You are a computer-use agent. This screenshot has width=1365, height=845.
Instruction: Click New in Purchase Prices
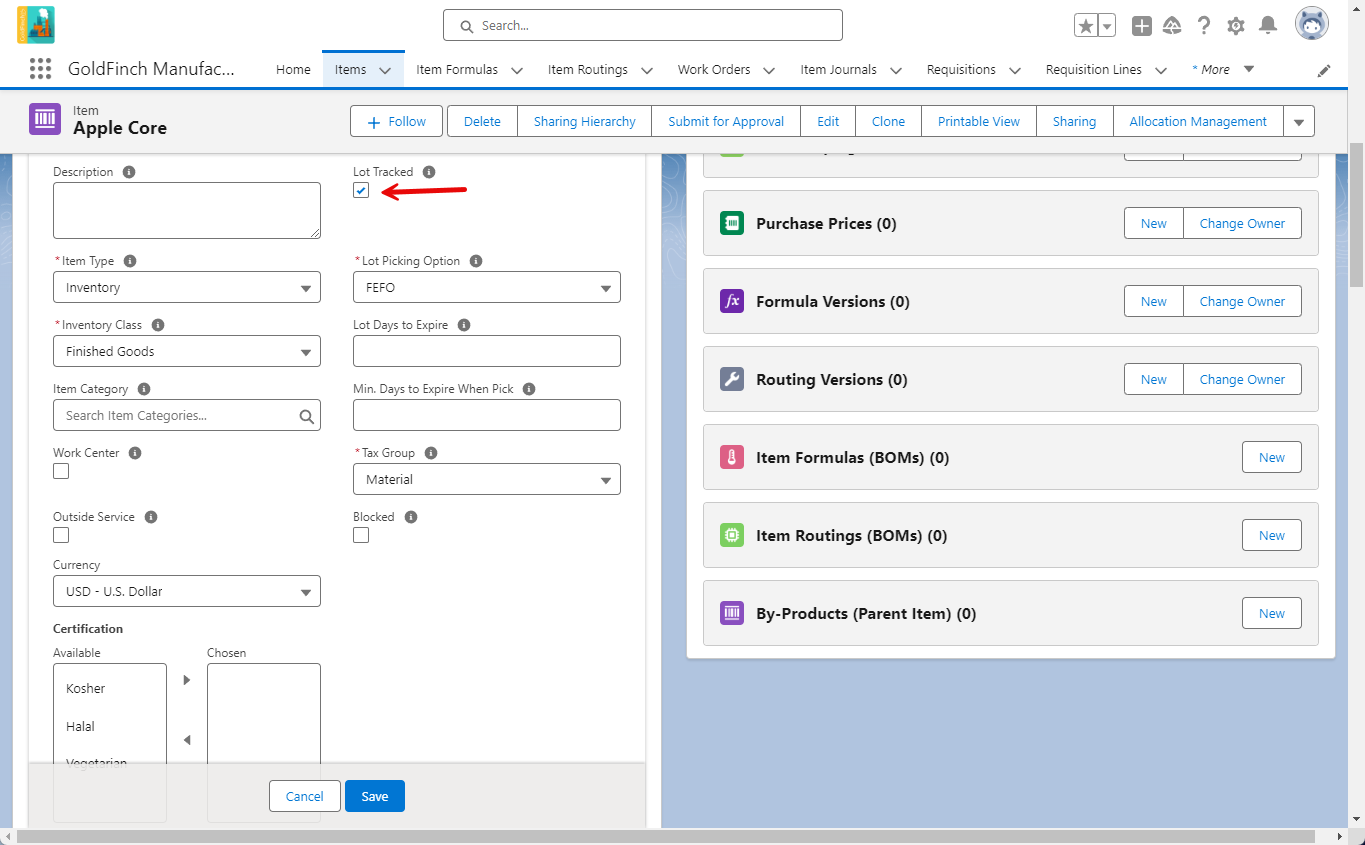click(x=1154, y=223)
